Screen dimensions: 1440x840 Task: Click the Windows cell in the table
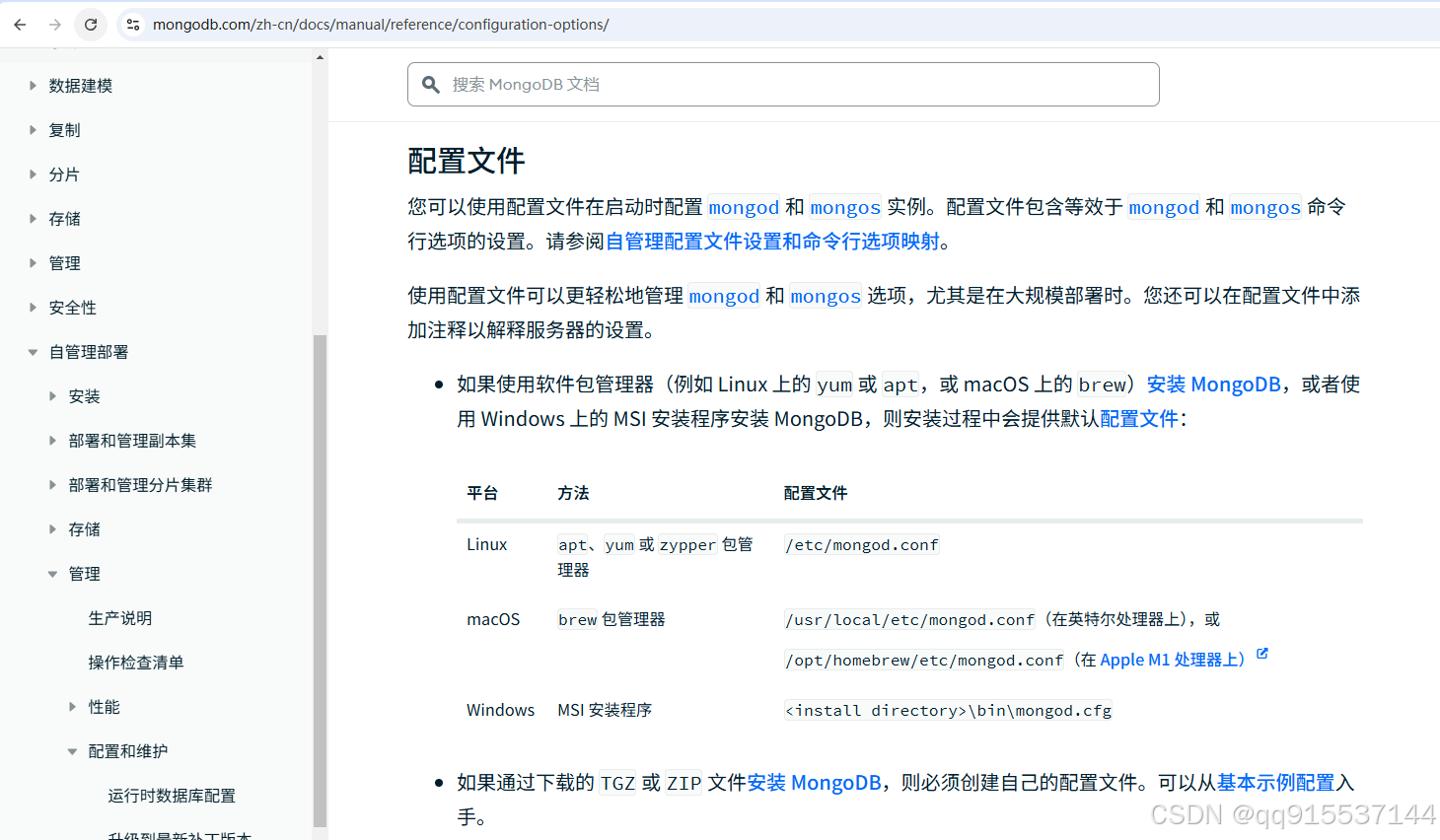(x=501, y=710)
